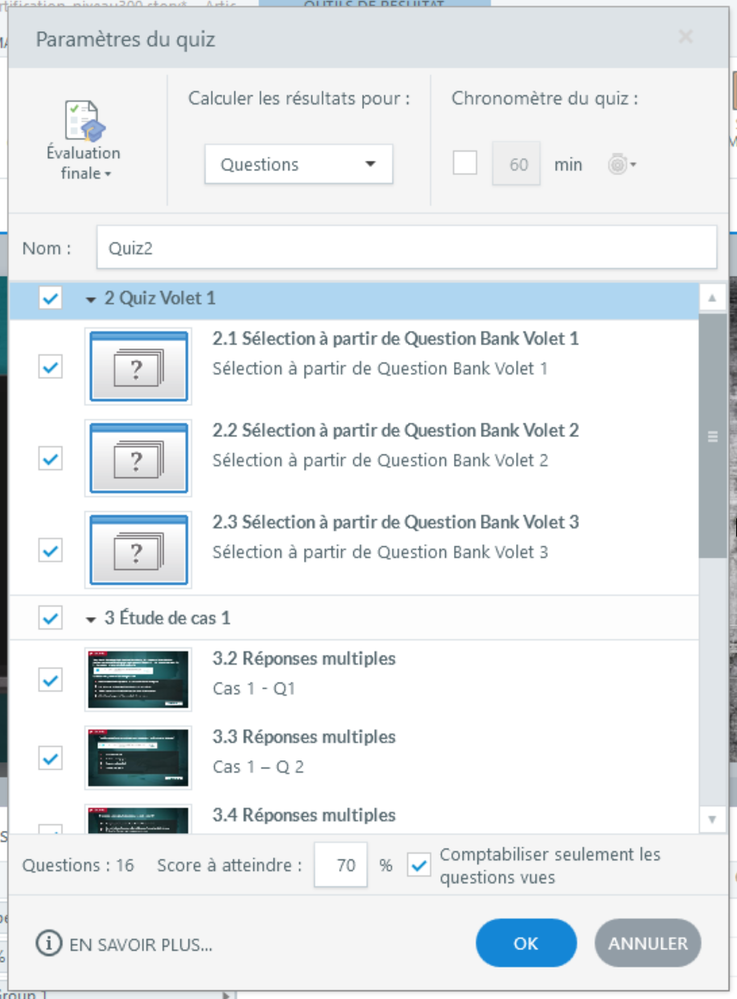
Task: Confirm with the OK button
Action: [x=526, y=943]
